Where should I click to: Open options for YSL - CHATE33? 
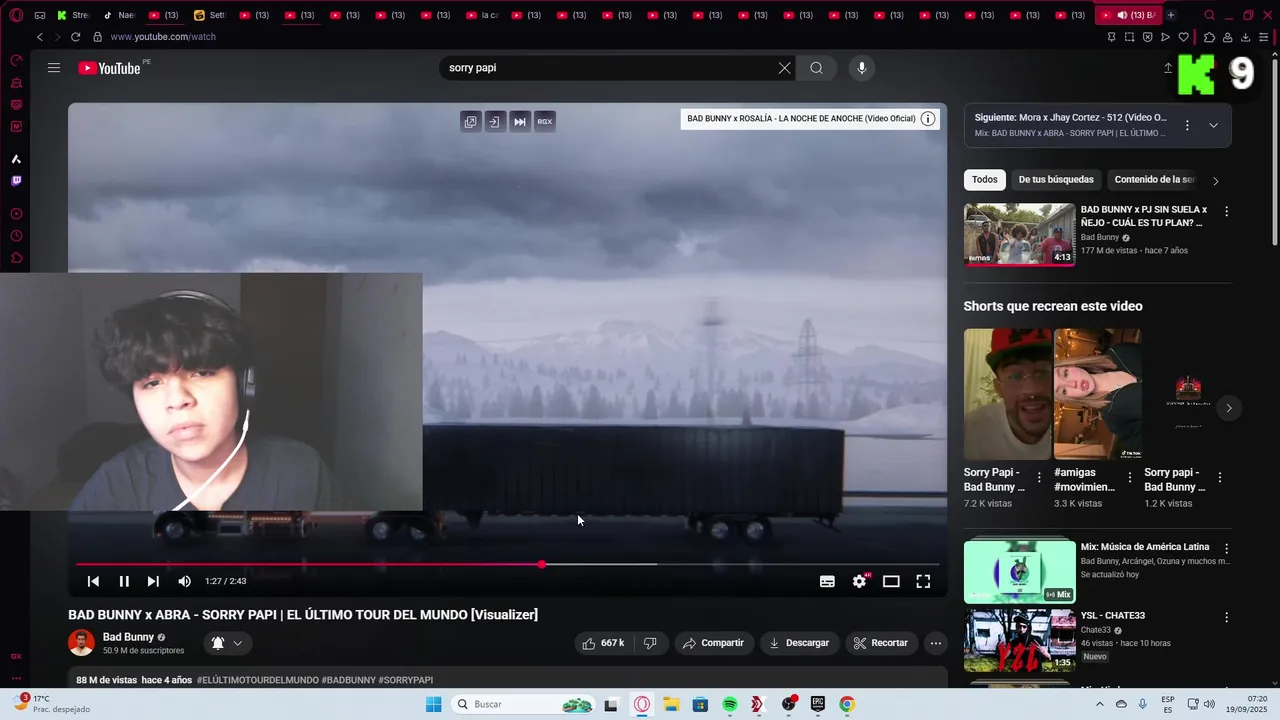coord(1226,616)
